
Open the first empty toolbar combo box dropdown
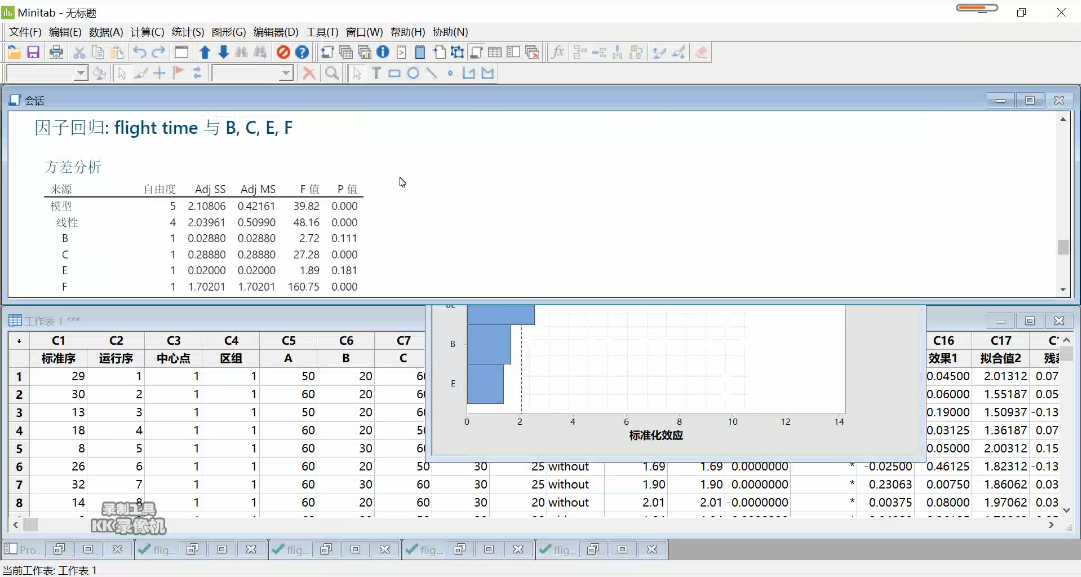coord(81,73)
